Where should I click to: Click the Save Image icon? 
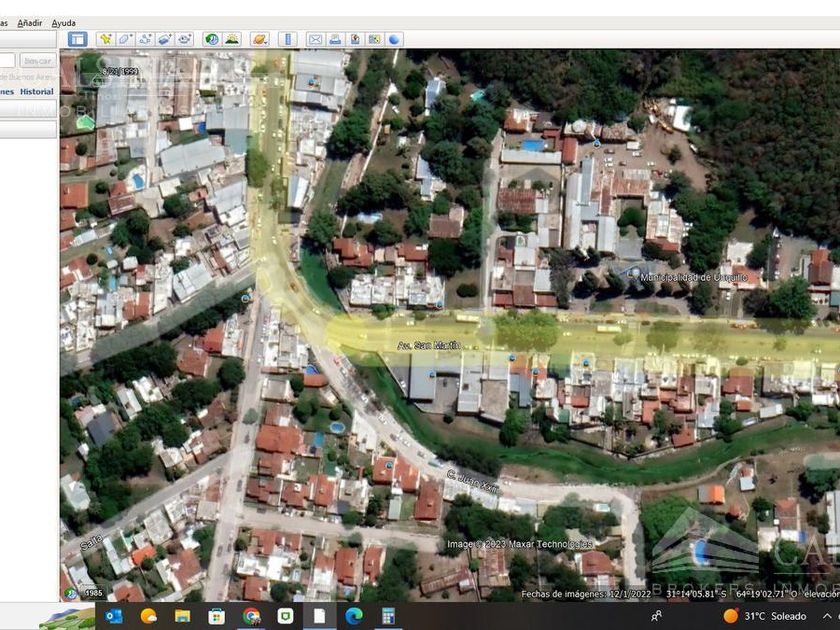(355, 39)
